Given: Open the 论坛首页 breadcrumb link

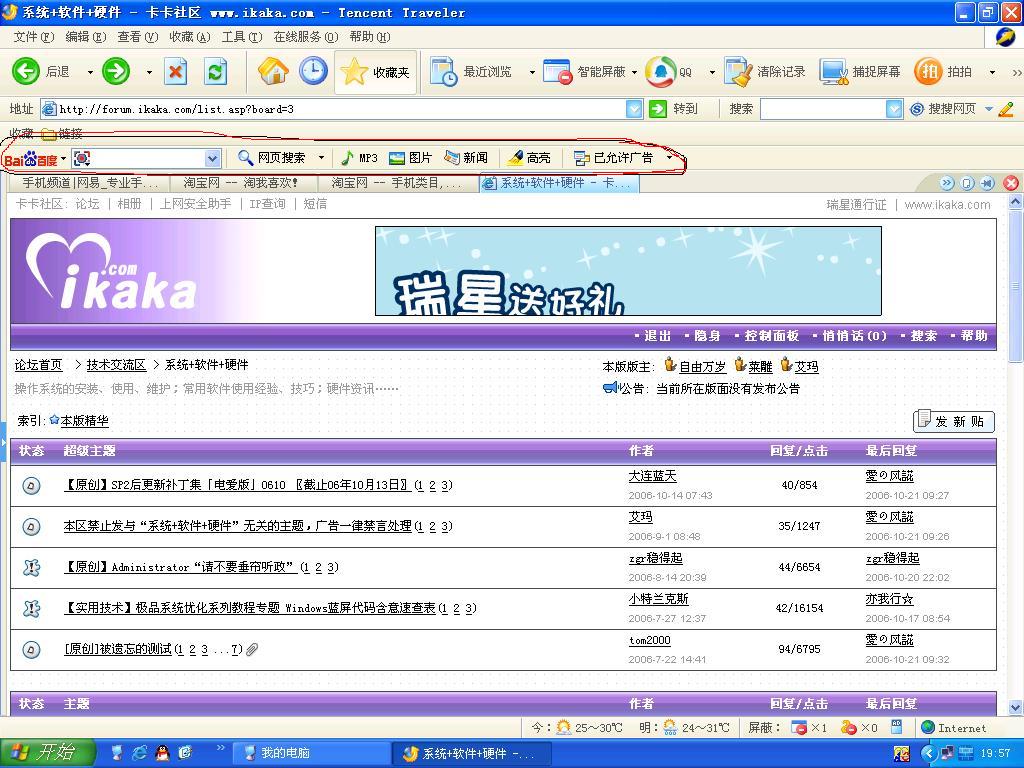Looking at the screenshot, I should (x=39, y=364).
